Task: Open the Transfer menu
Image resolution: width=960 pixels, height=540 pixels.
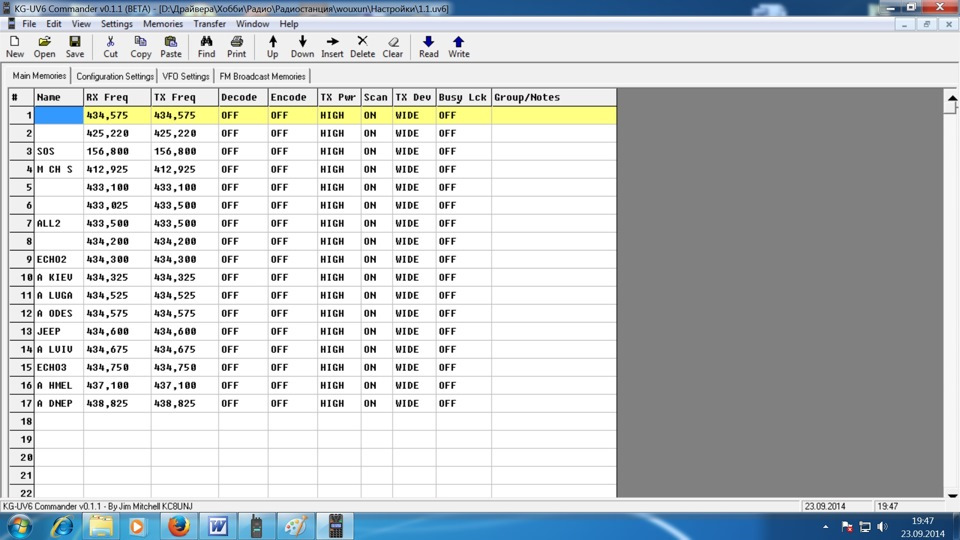Action: 209,24
